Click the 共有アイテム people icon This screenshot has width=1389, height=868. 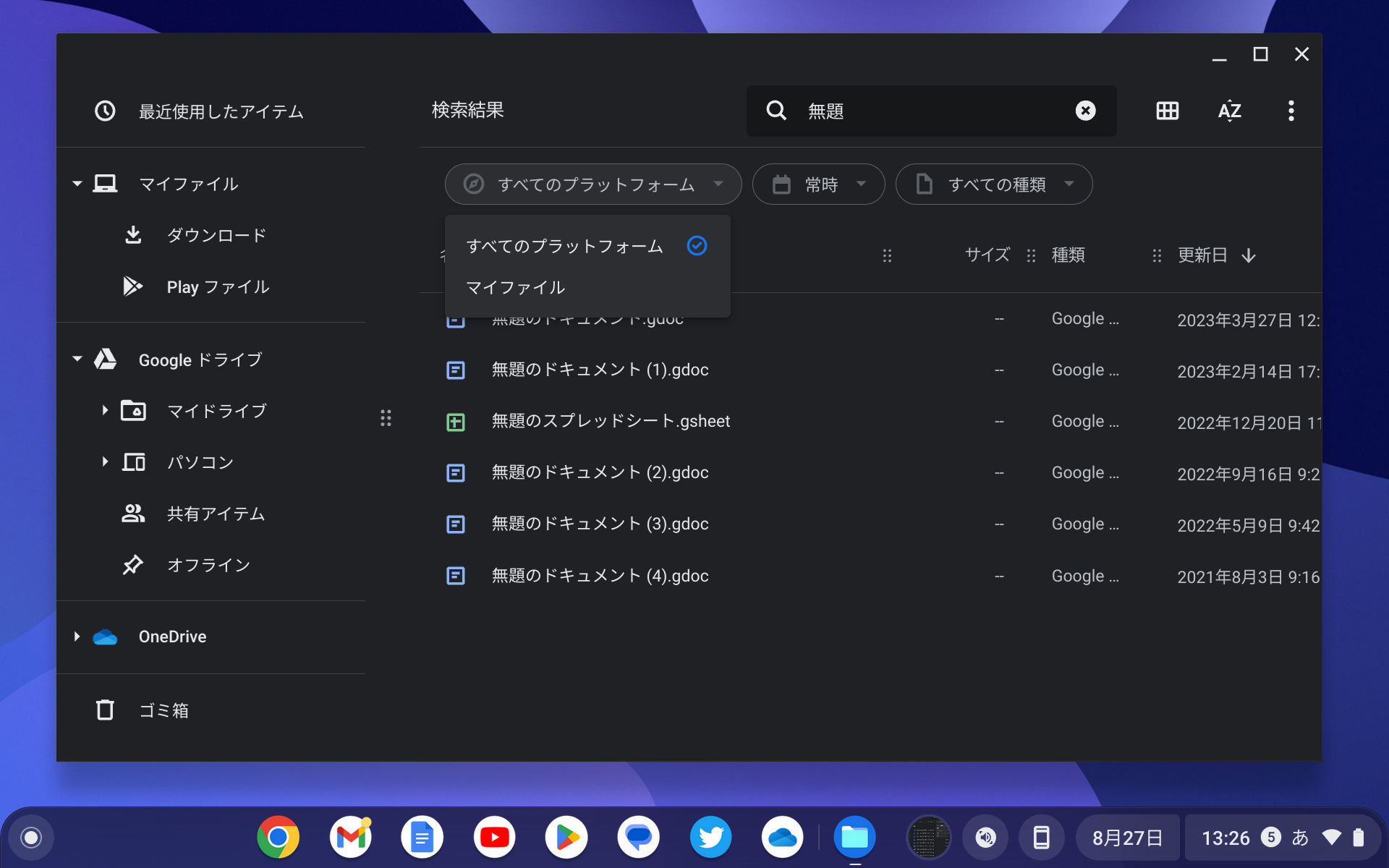pyautogui.click(x=133, y=514)
